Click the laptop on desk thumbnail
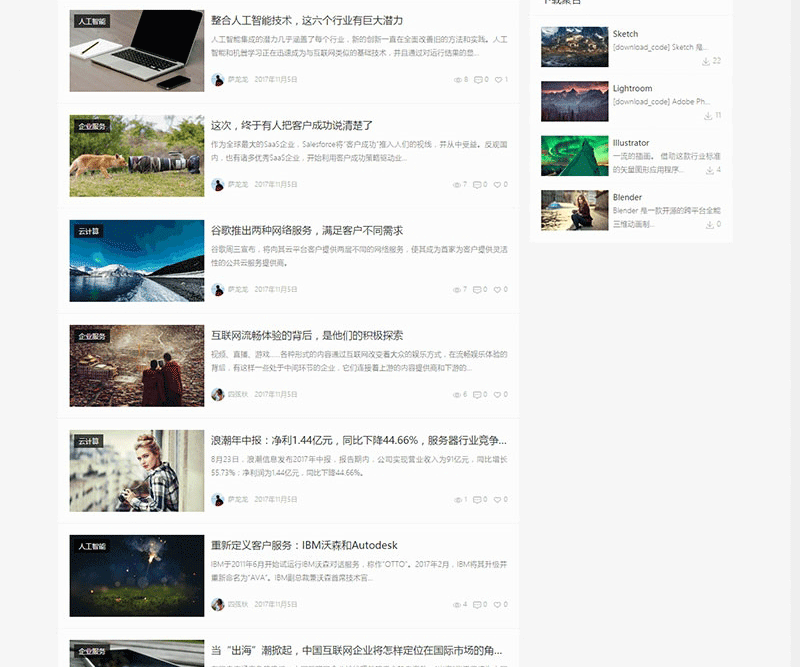Viewport: 800px width, 667px height. pyautogui.click(x=137, y=51)
